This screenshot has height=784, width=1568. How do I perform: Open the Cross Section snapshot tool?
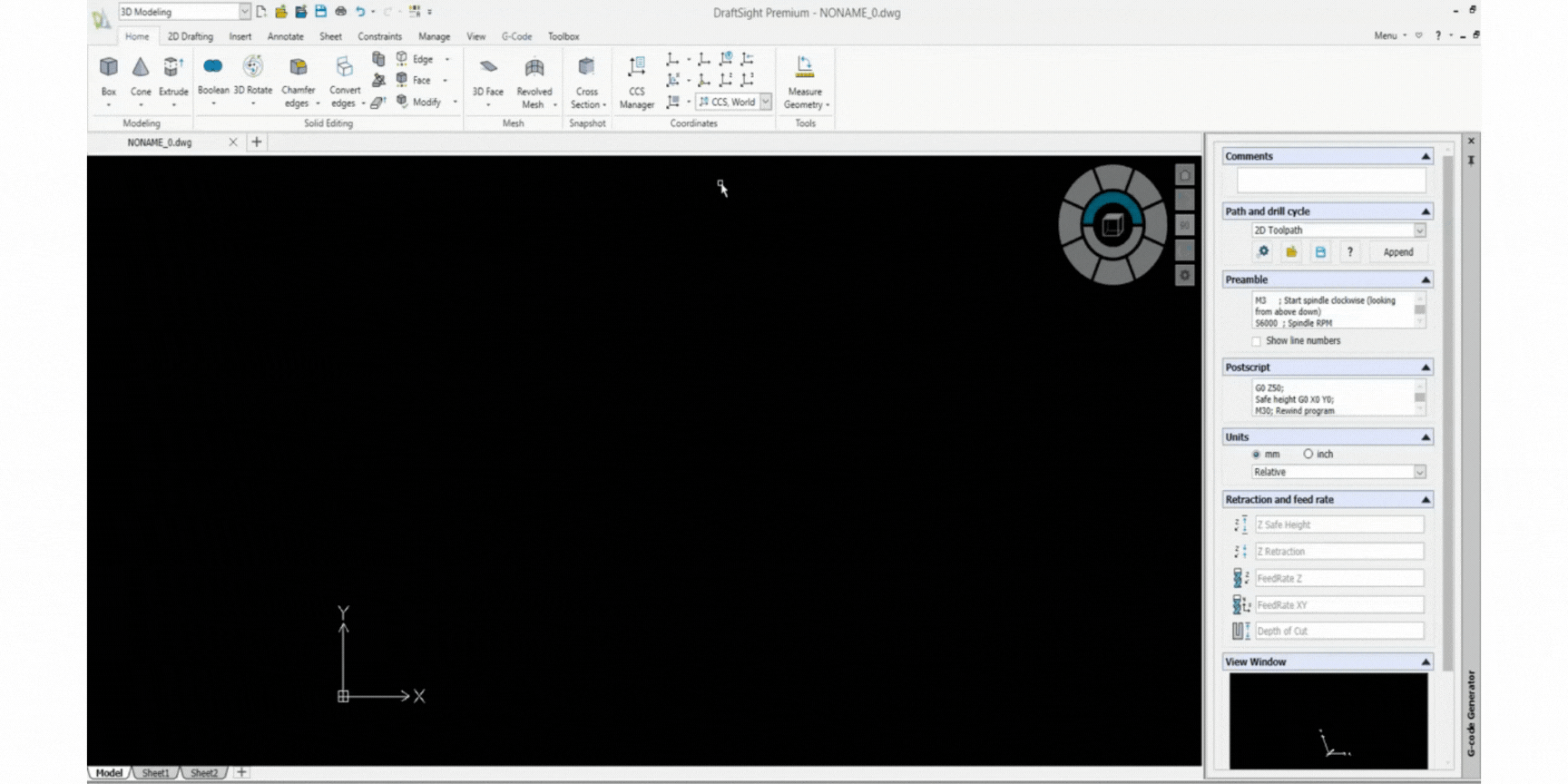point(587,82)
